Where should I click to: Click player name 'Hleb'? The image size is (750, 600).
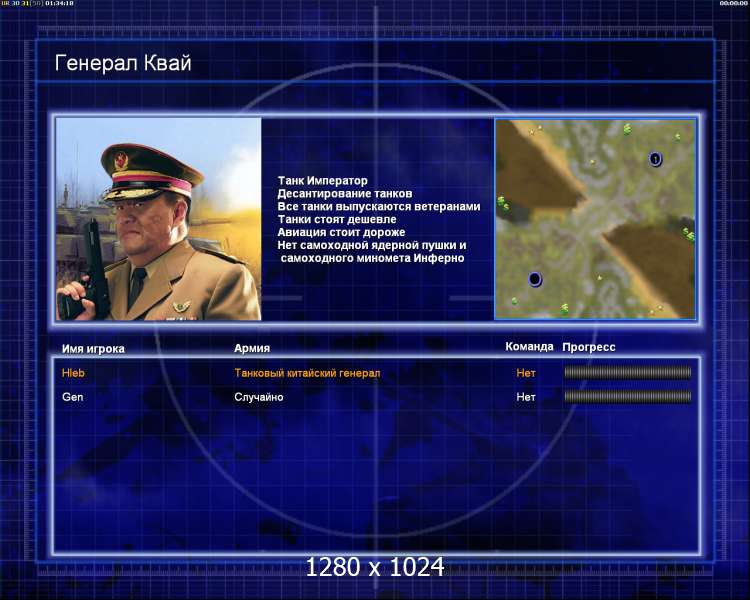pyautogui.click(x=73, y=373)
